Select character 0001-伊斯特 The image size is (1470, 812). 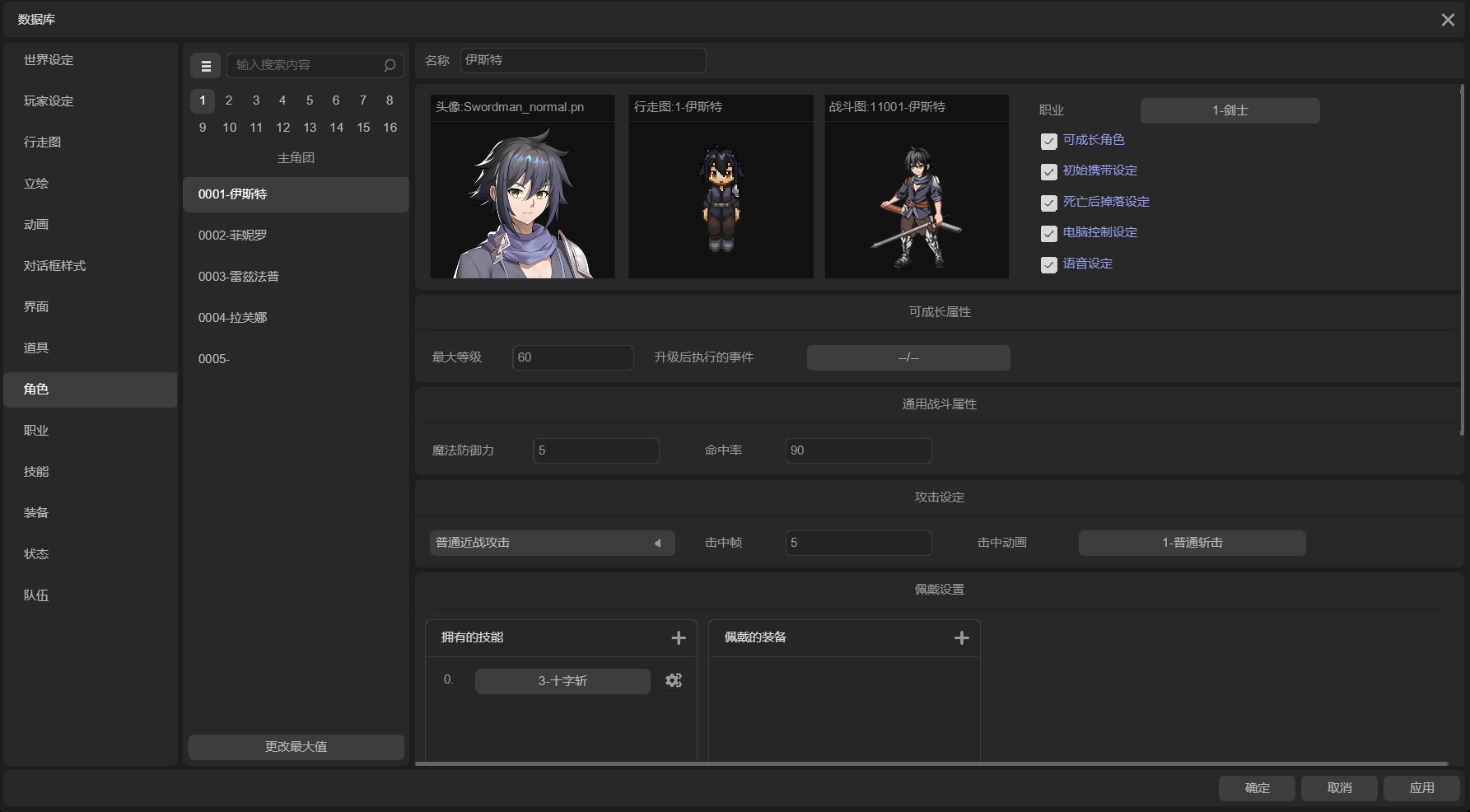(x=296, y=194)
